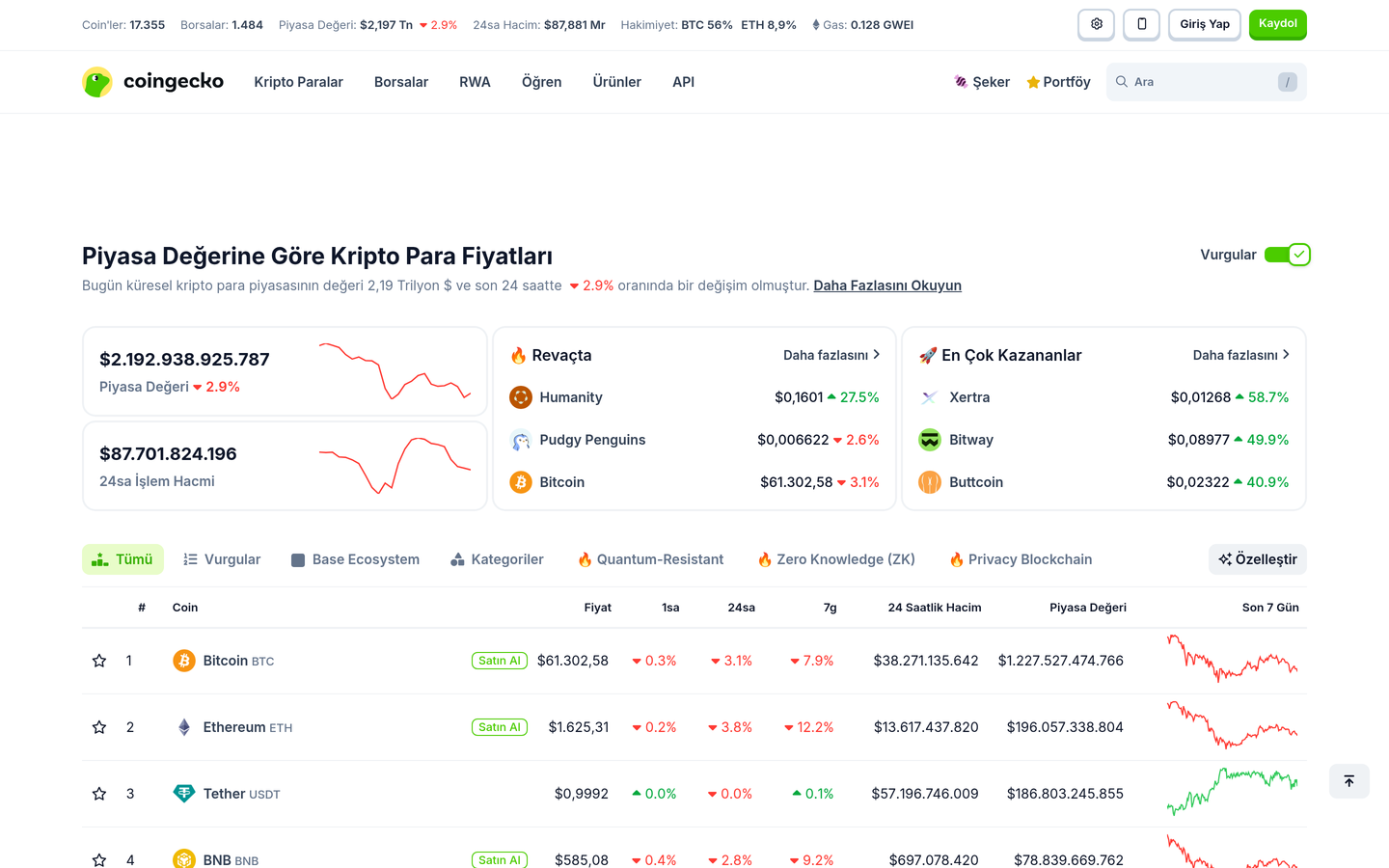Click Satın Al for Ethereum

(x=500, y=727)
